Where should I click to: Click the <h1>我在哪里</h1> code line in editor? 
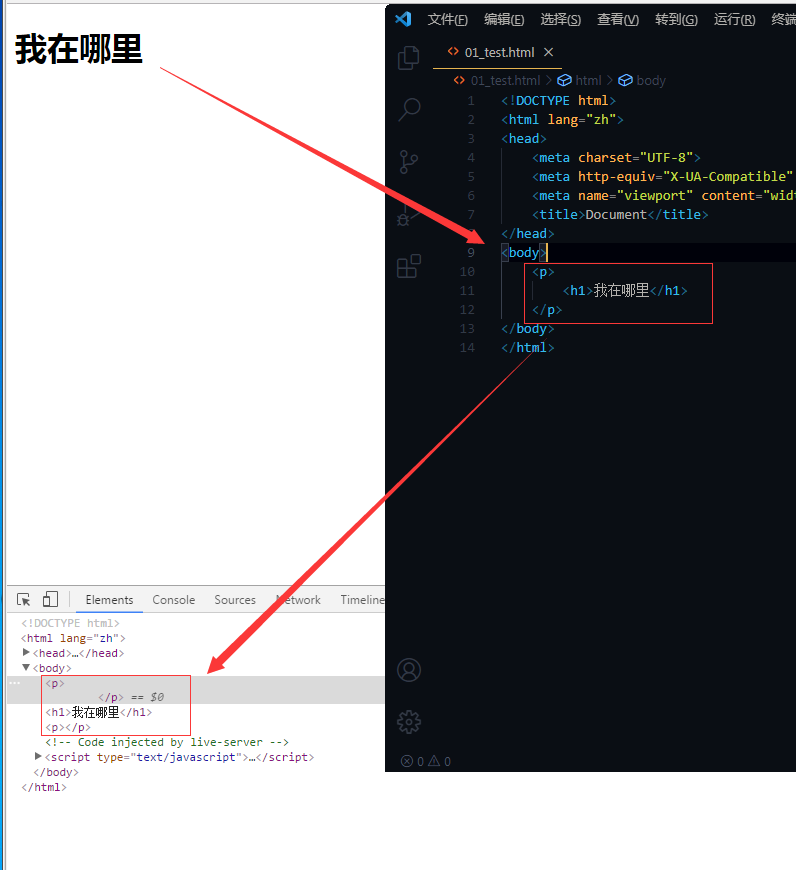coord(625,291)
